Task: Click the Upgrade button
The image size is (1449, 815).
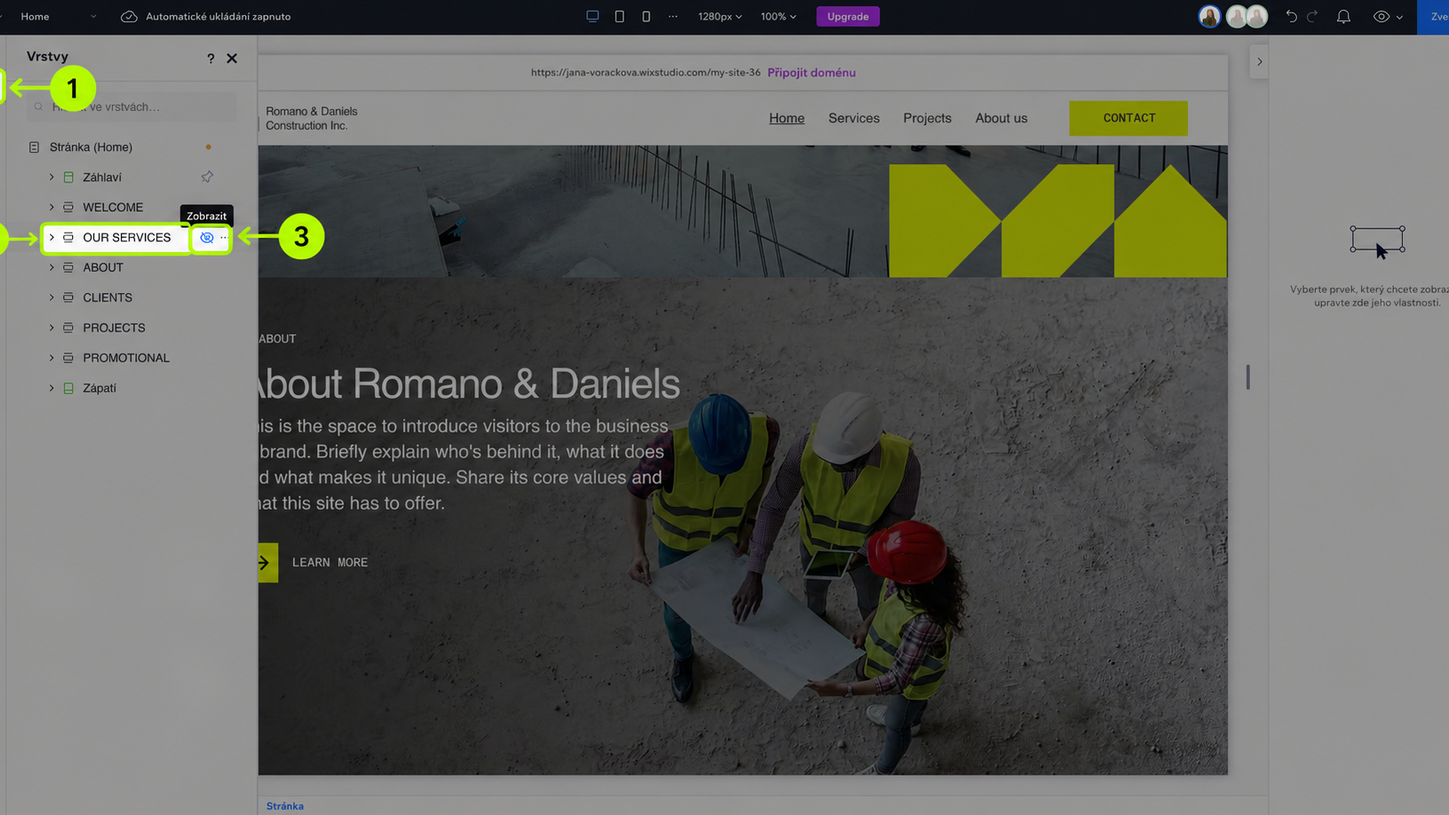Action: [x=848, y=17]
